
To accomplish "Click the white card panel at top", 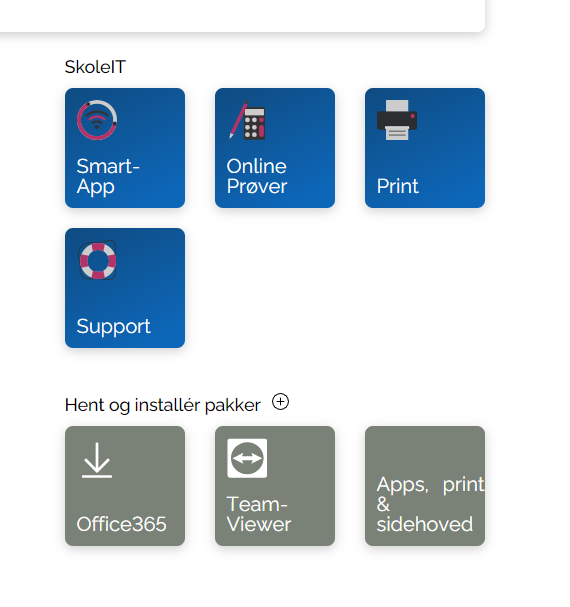I will tap(240, 14).
